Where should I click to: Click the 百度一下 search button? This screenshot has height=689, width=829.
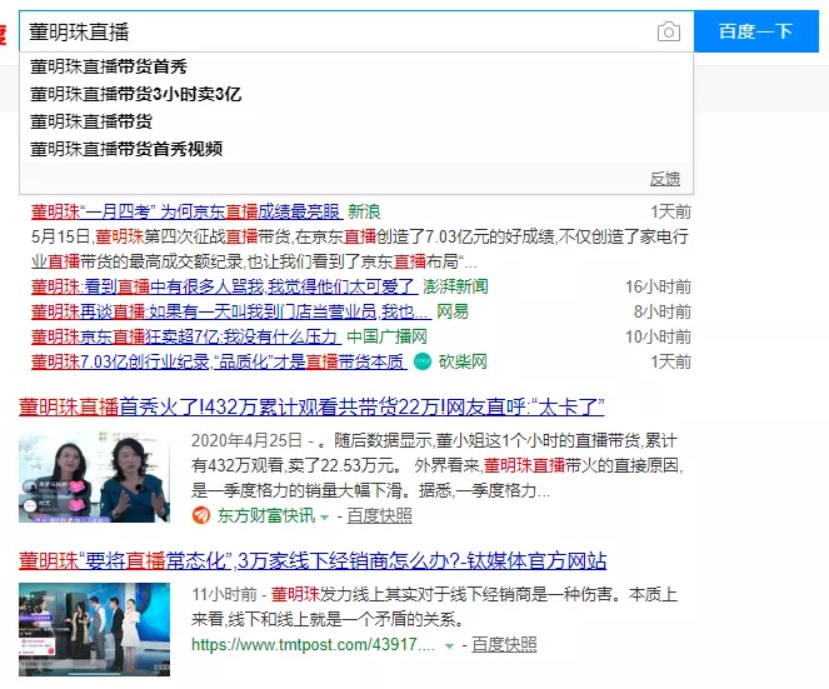[x=756, y=31]
